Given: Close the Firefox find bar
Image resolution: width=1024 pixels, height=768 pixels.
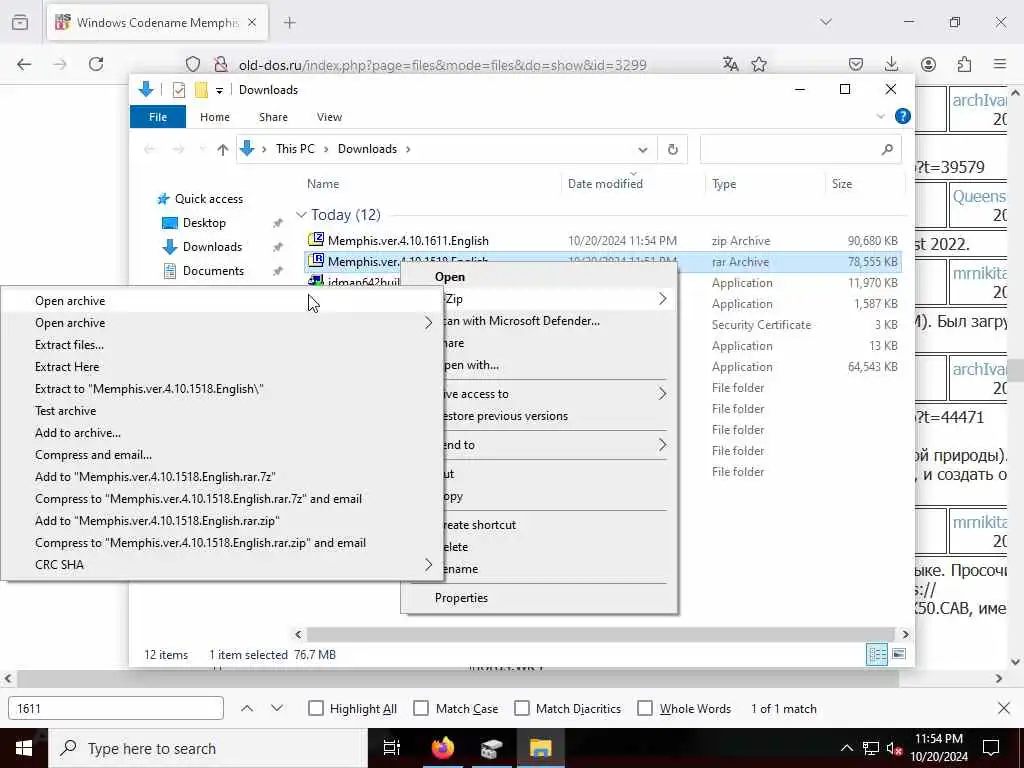Looking at the screenshot, I should (x=1004, y=708).
